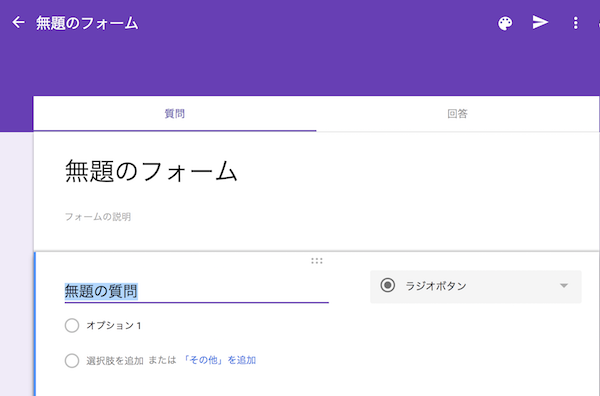Click 選択肢を追加 to add option

pos(115,360)
